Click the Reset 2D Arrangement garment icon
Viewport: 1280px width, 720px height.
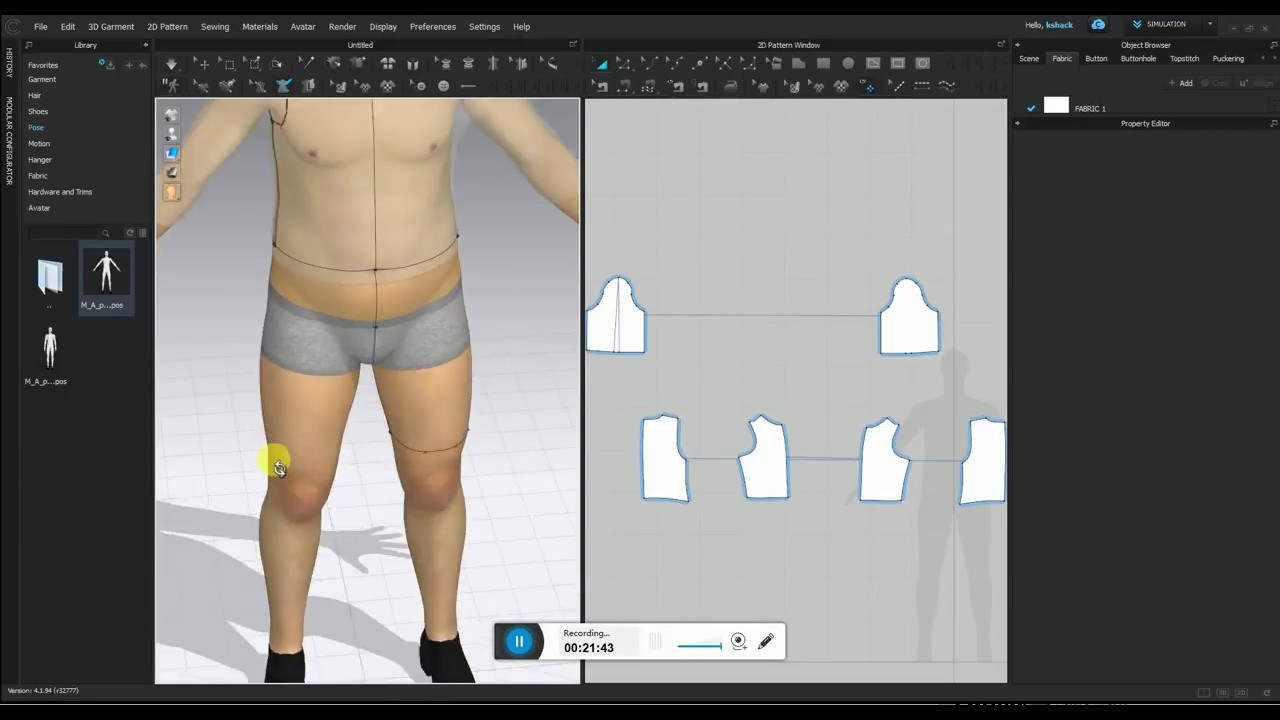tap(388, 64)
